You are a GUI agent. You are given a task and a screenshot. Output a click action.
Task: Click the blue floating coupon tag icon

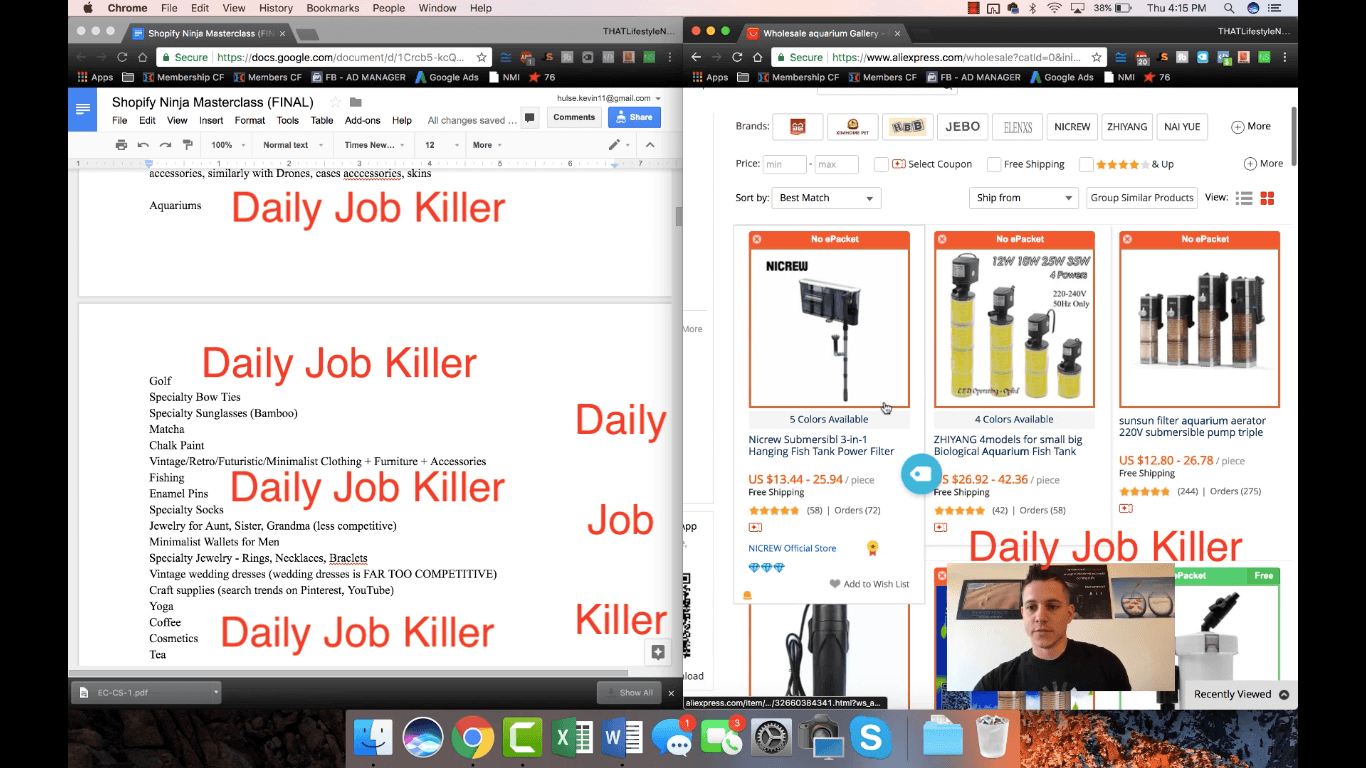921,474
